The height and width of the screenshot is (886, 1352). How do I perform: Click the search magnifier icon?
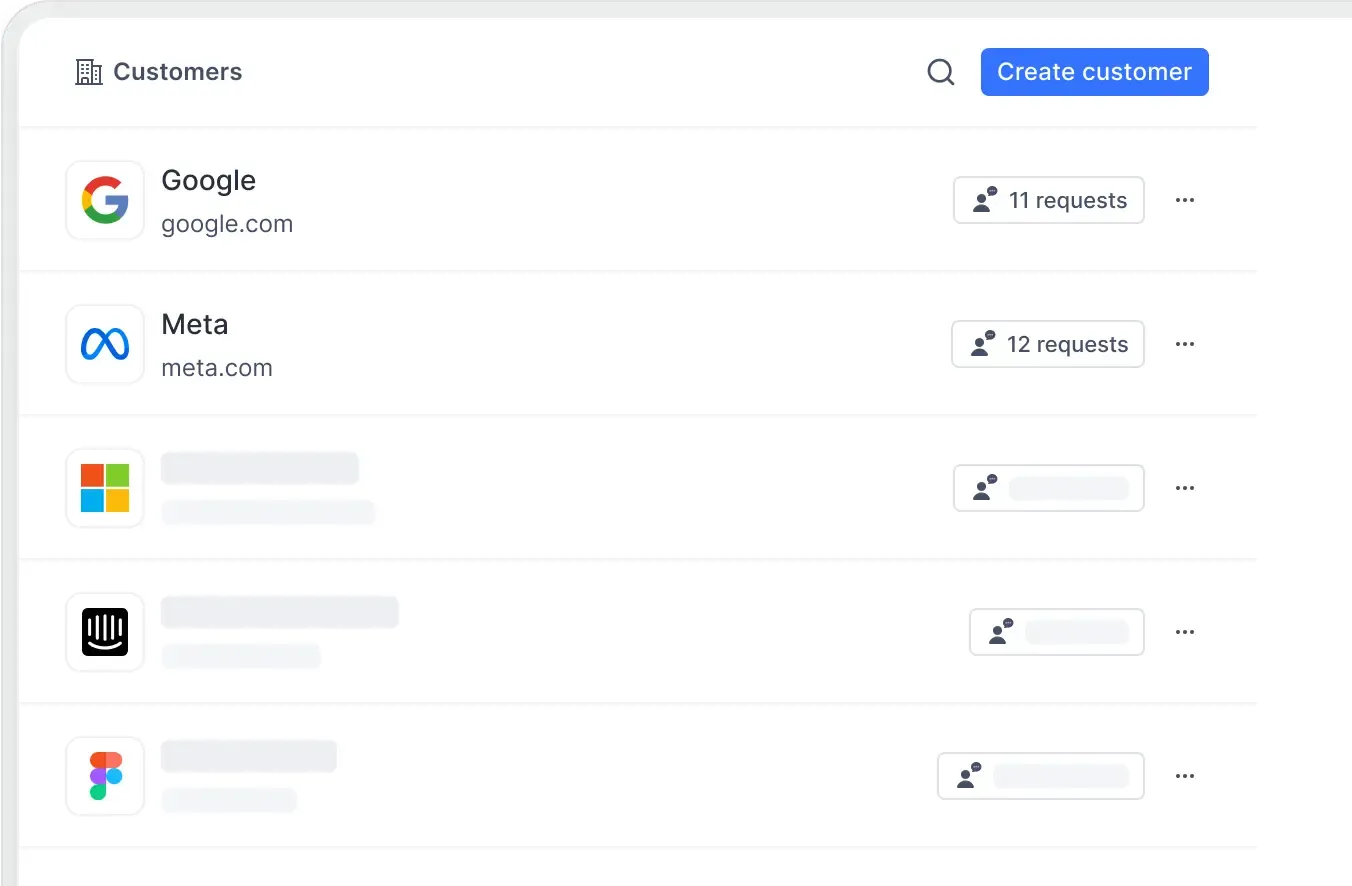(940, 72)
